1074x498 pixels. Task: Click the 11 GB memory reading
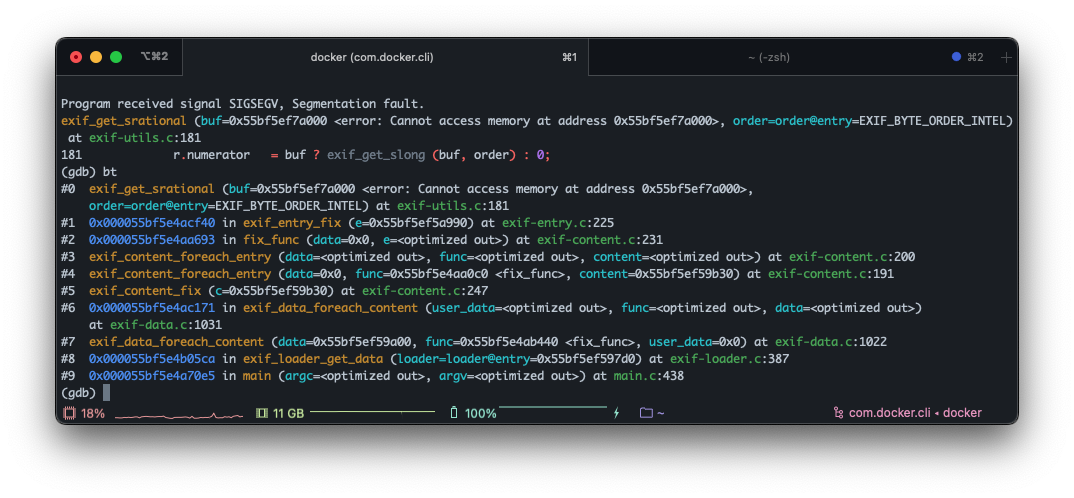(288, 413)
